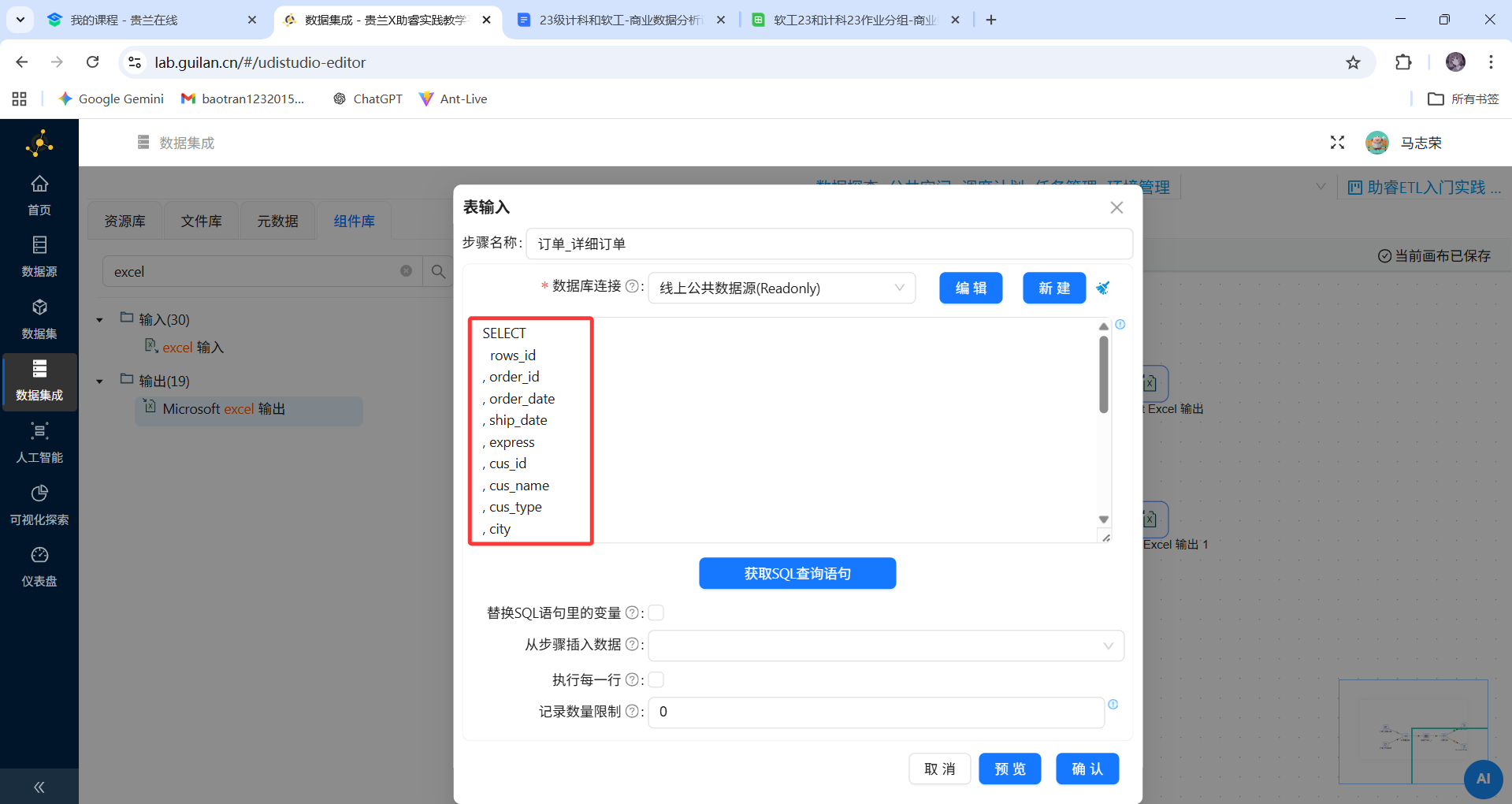This screenshot has height=804, width=1512.
Task: Enable 替换SQL语句里的变量 checkbox
Action: click(656, 612)
